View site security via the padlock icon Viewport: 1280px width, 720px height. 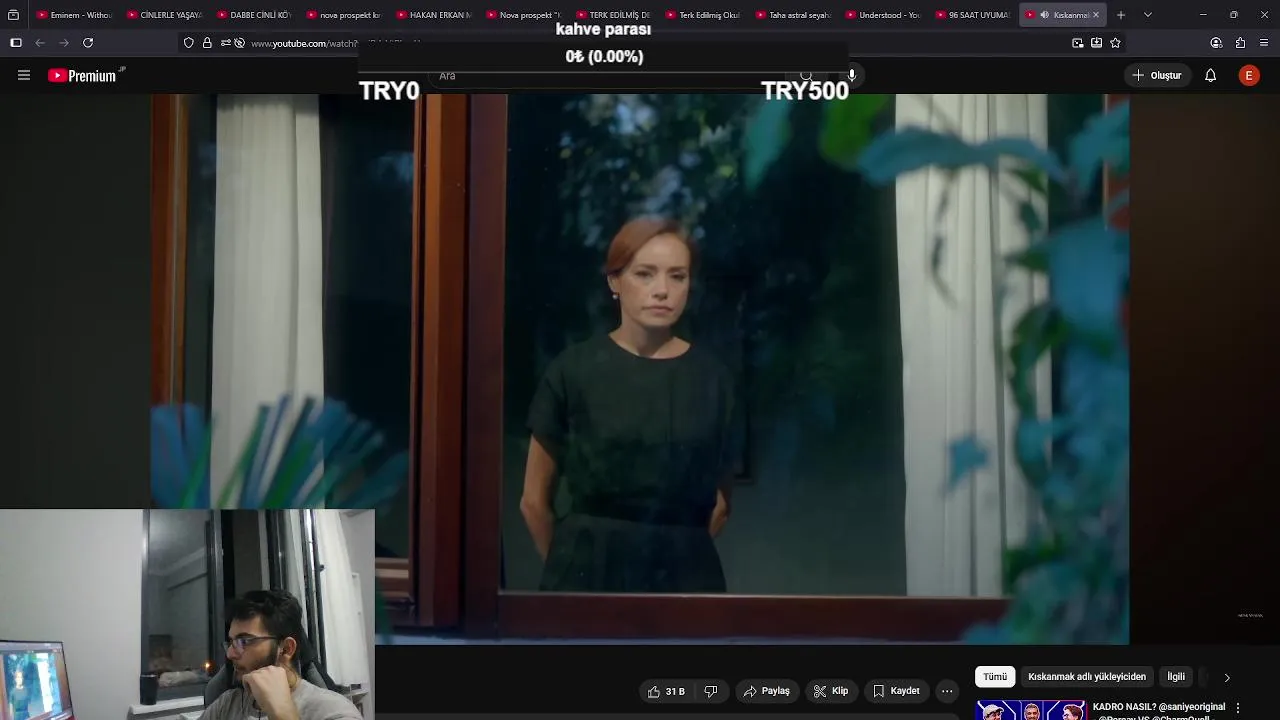[207, 43]
